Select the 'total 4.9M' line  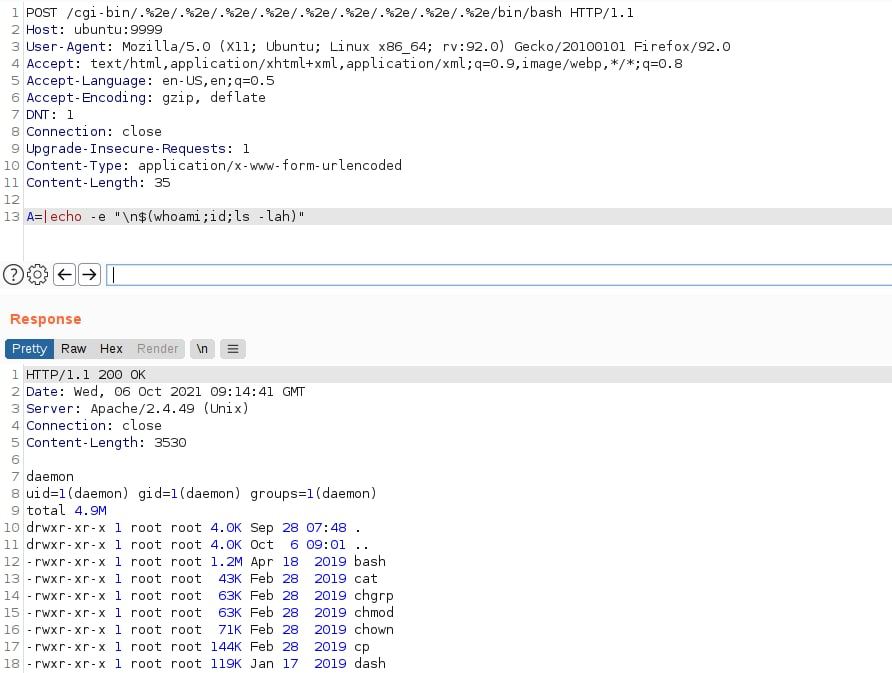tap(66, 511)
